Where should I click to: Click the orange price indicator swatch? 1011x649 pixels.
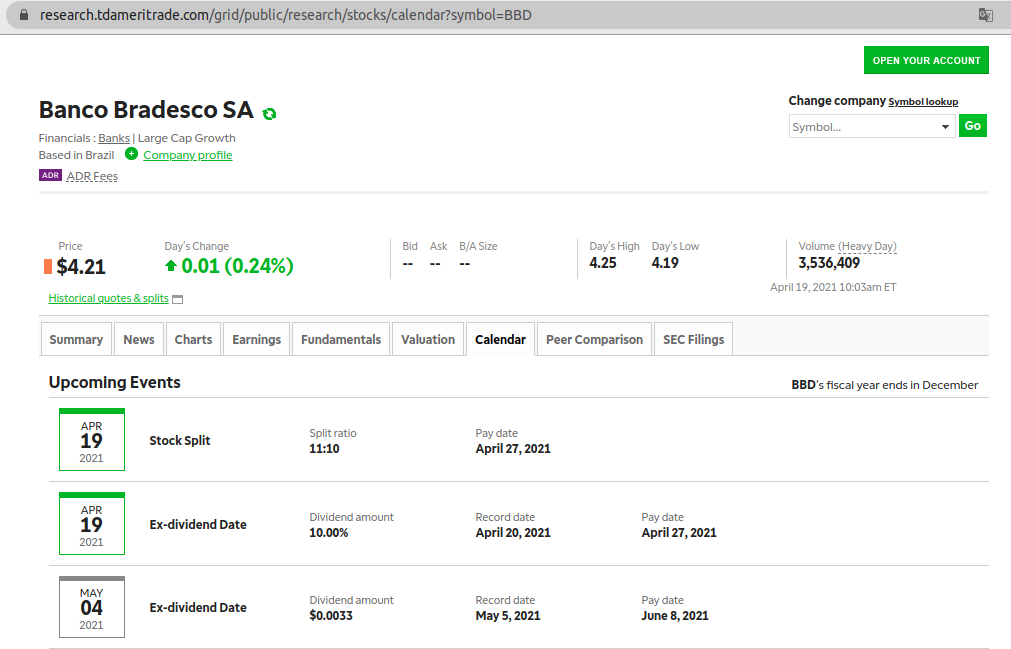(47, 266)
